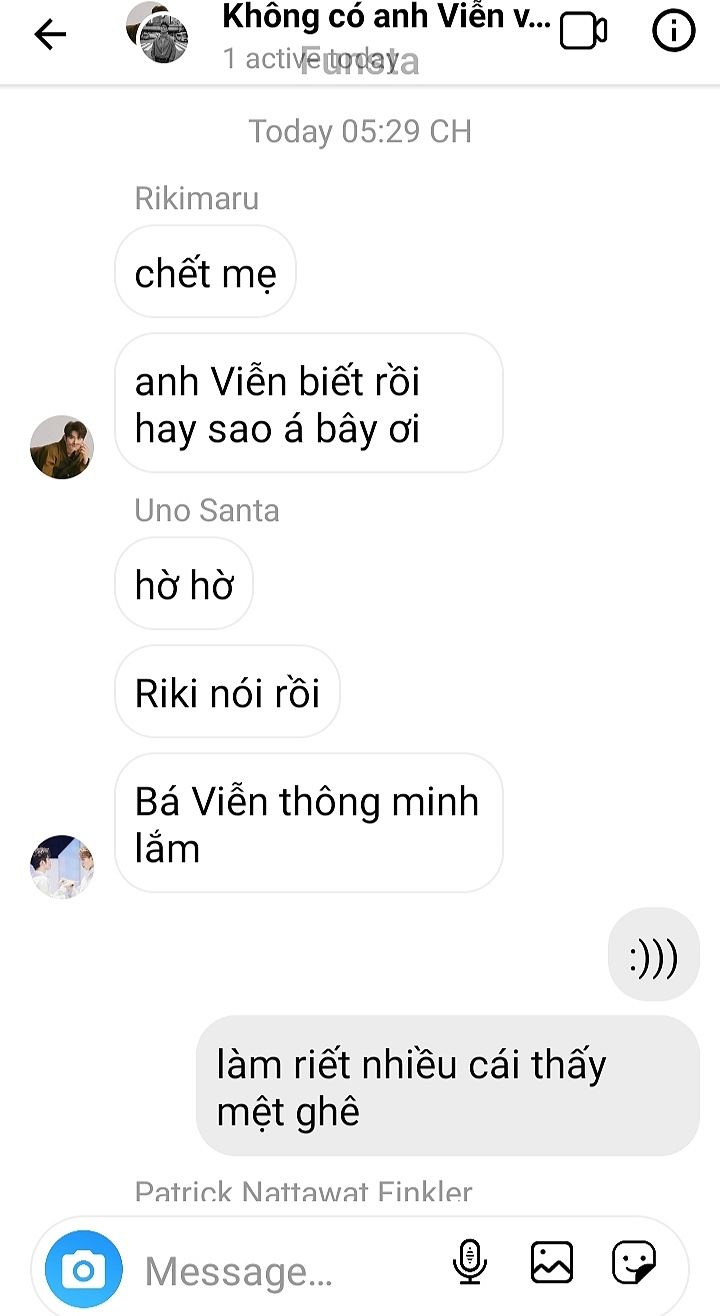Select the "anh Viễn biết rồi" message
Image resolution: width=720 pixels, height=1316 pixels.
(308, 404)
